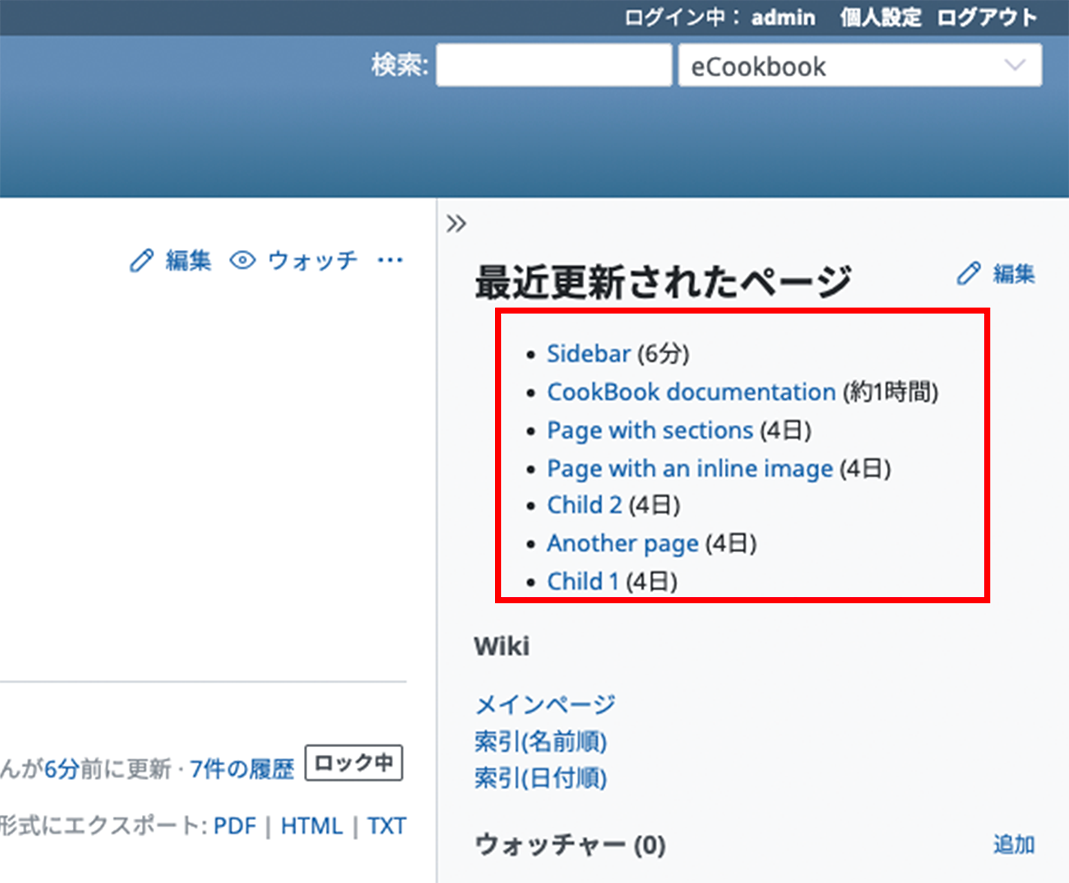Export the page as PDF
This screenshot has height=883, width=1069.
235,826
